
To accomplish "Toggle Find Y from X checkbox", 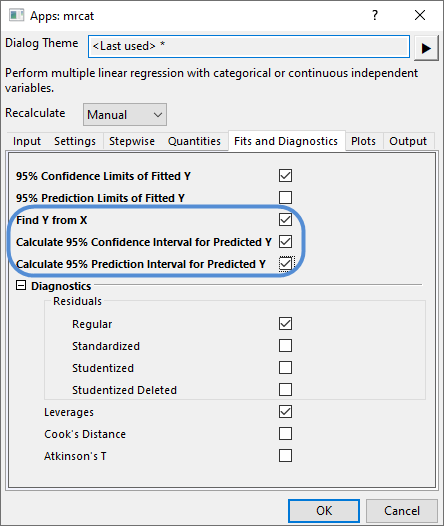I will coord(285,220).
